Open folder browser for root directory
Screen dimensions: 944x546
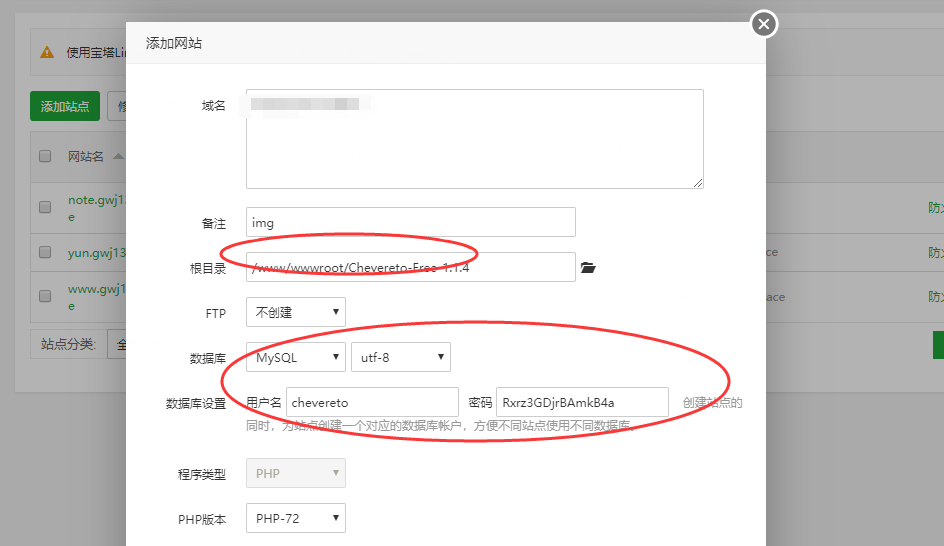pos(588,267)
